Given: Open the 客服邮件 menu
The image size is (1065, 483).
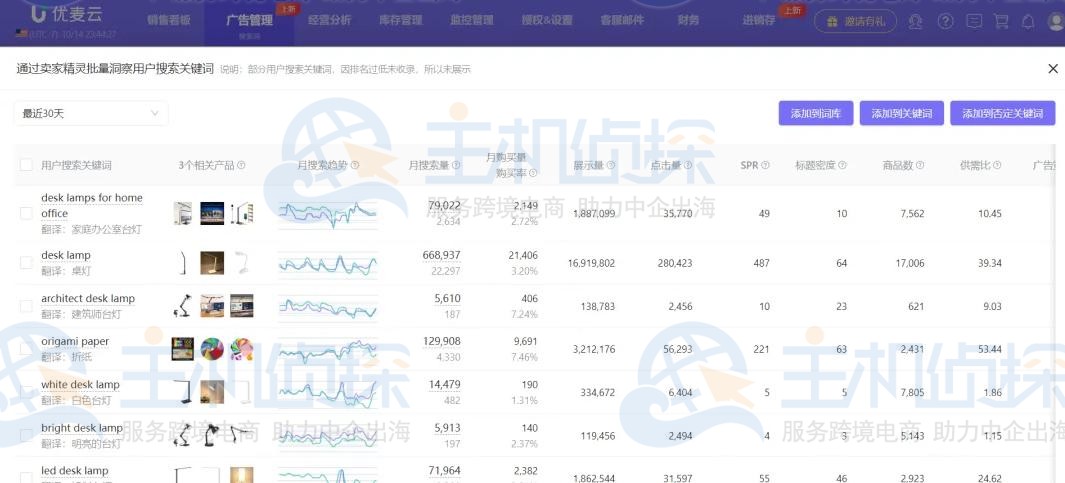Looking at the screenshot, I should (622, 20).
